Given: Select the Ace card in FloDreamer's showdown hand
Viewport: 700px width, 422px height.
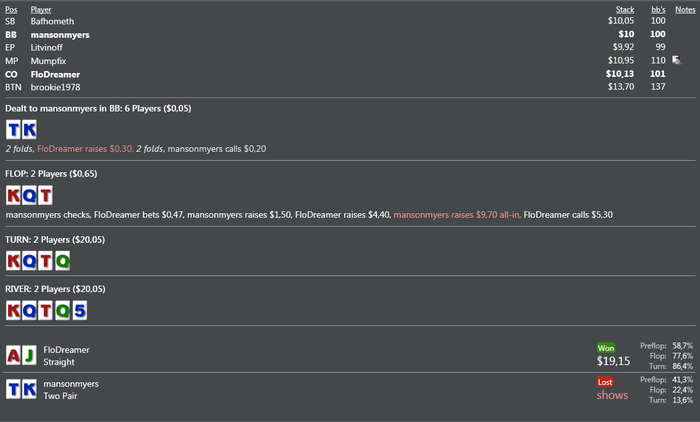Looking at the screenshot, I should click(x=13, y=356).
